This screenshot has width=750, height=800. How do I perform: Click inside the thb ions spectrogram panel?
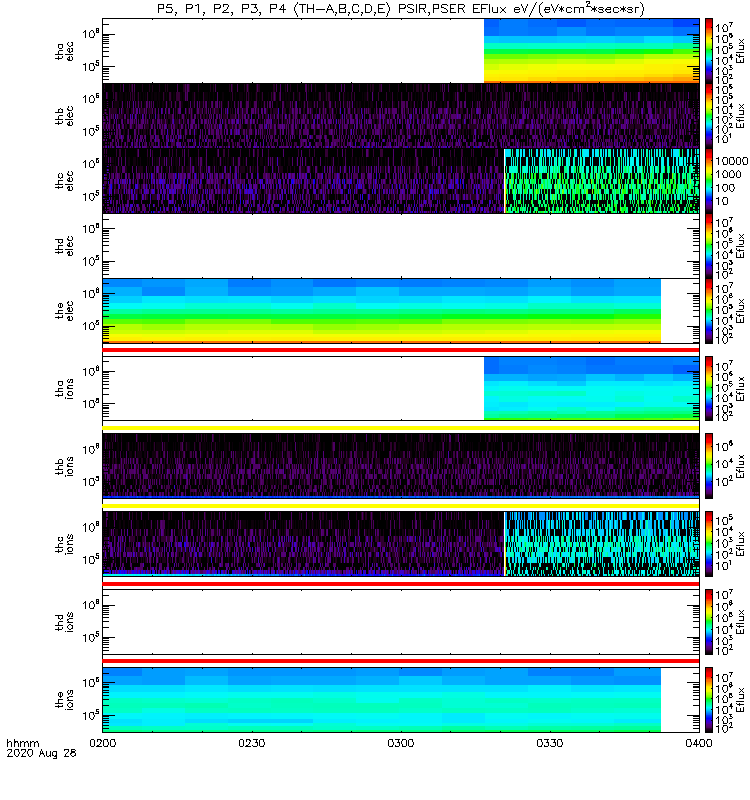click(x=401, y=466)
